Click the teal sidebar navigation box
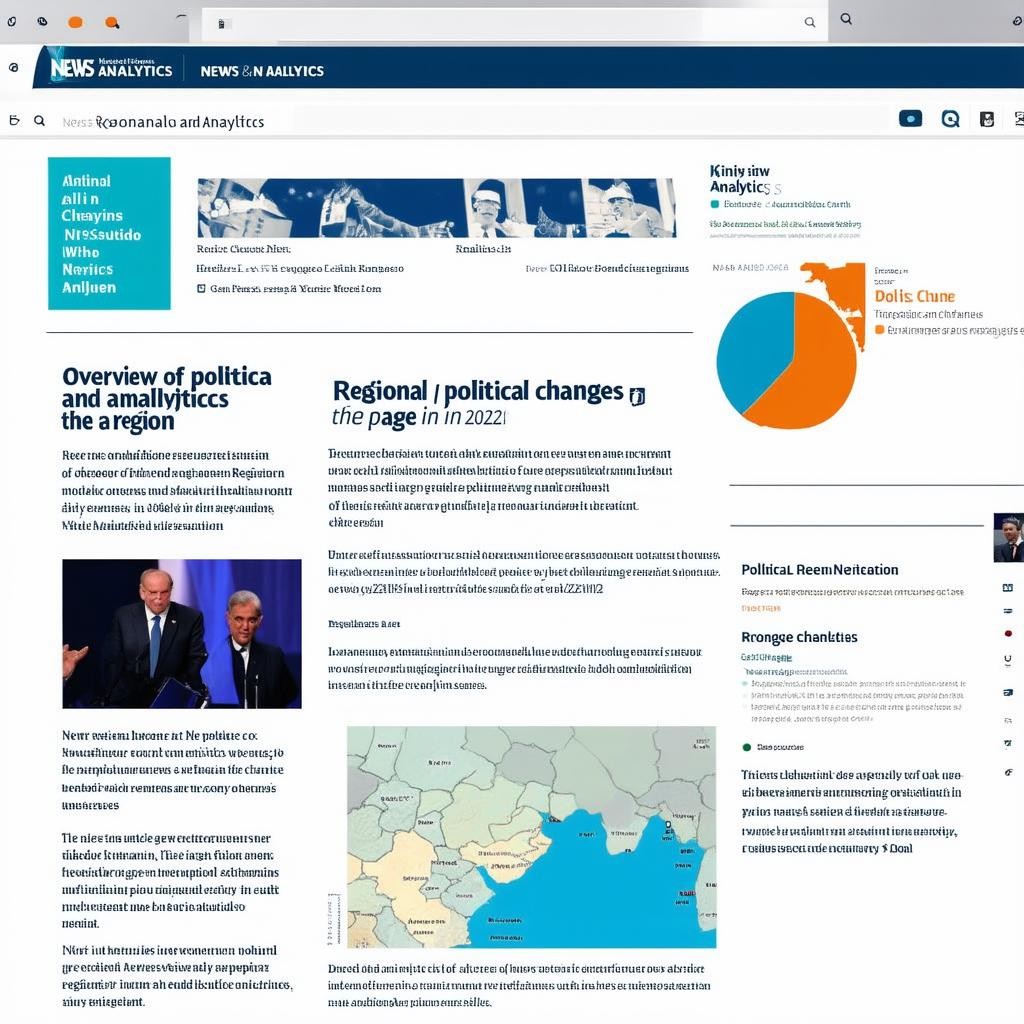The width and height of the screenshot is (1024, 1024). coord(109,233)
